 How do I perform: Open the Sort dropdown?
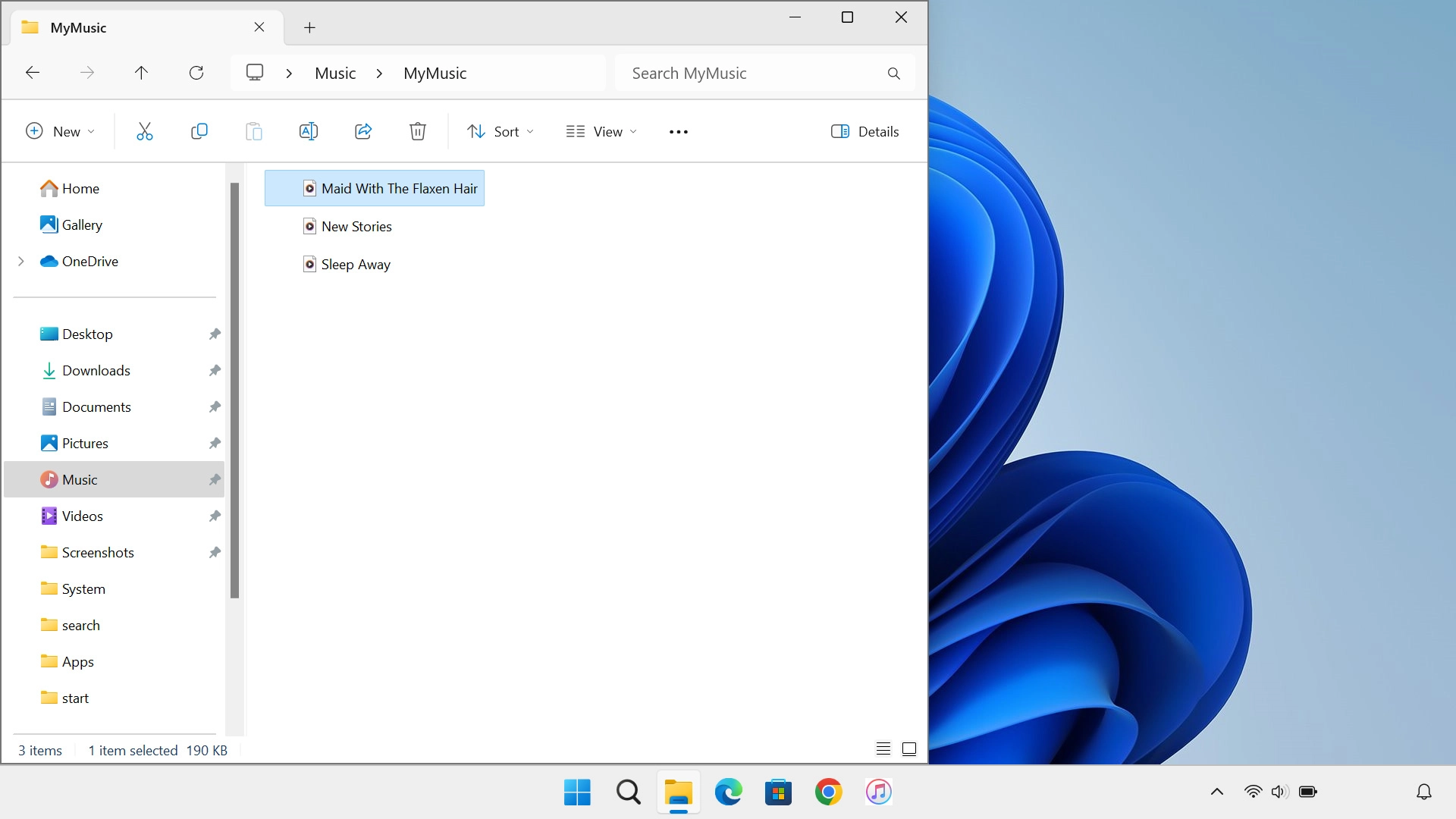pyautogui.click(x=500, y=130)
